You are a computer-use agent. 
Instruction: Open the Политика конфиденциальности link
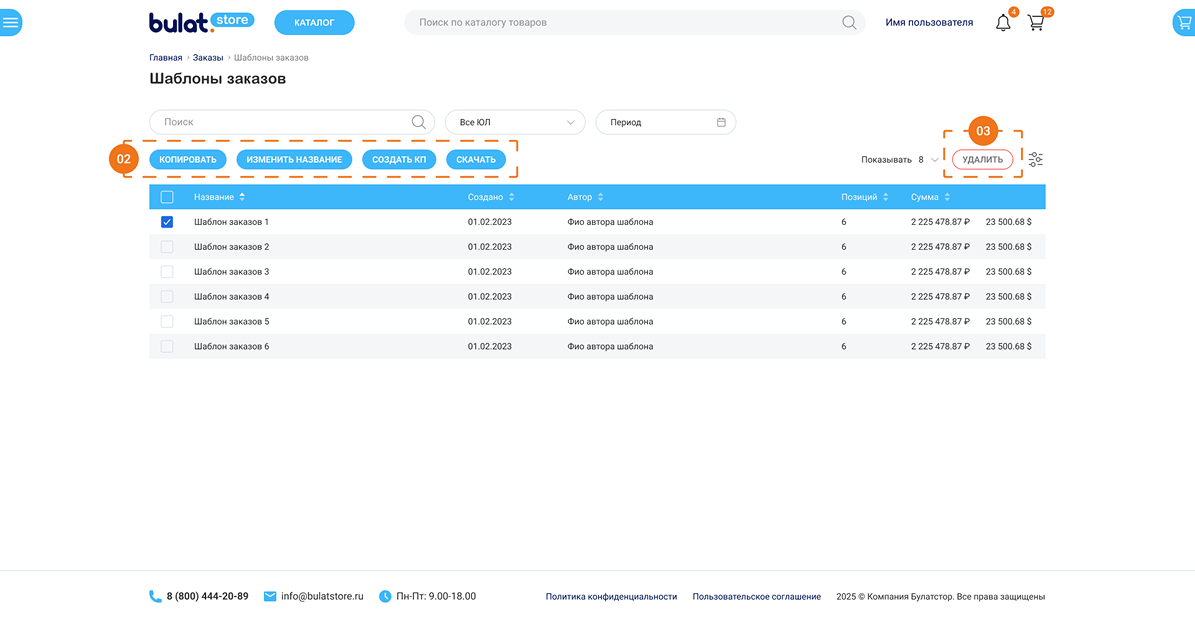[x=611, y=597]
